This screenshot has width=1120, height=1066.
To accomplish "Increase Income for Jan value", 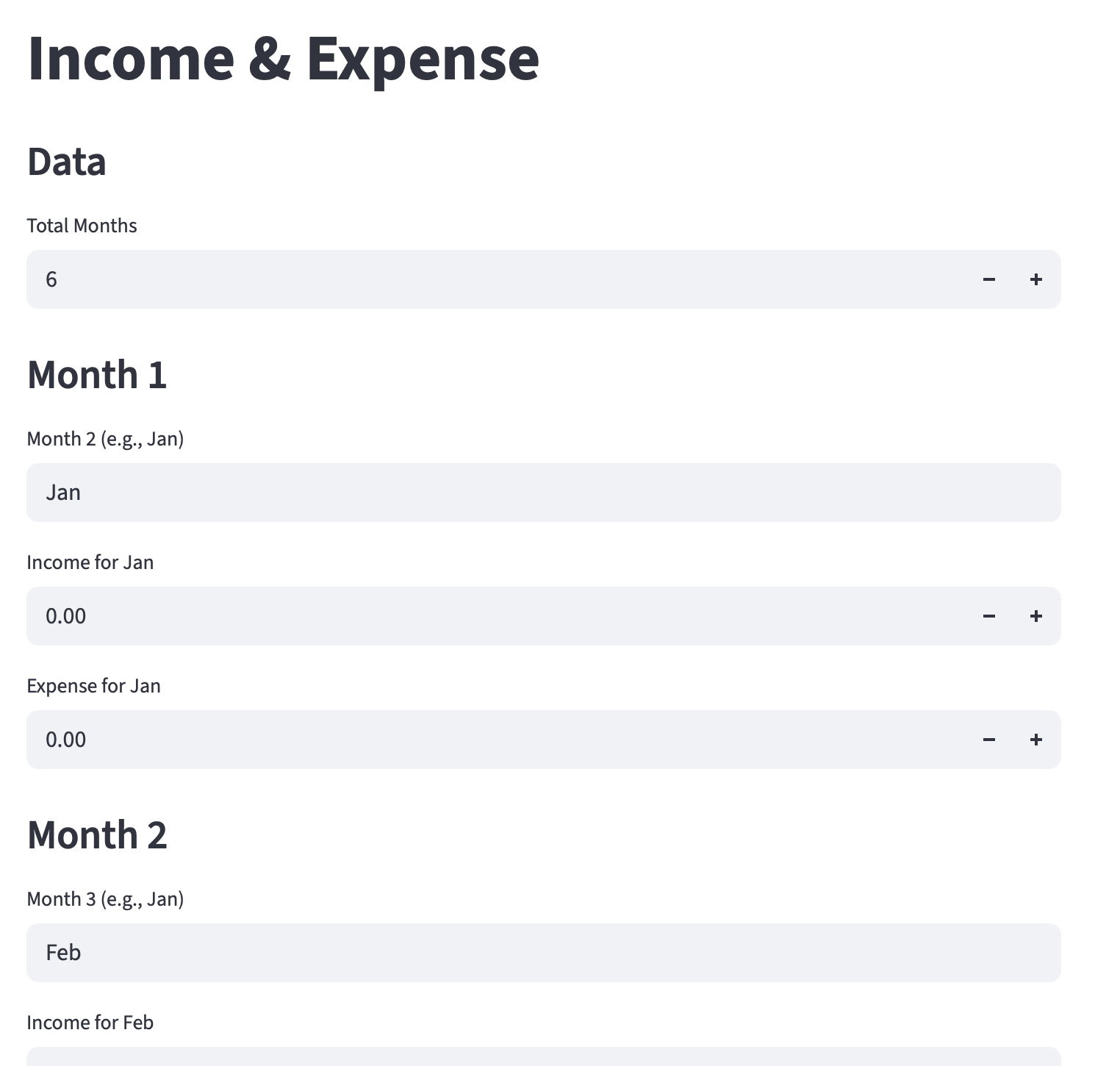I will coord(1036,616).
